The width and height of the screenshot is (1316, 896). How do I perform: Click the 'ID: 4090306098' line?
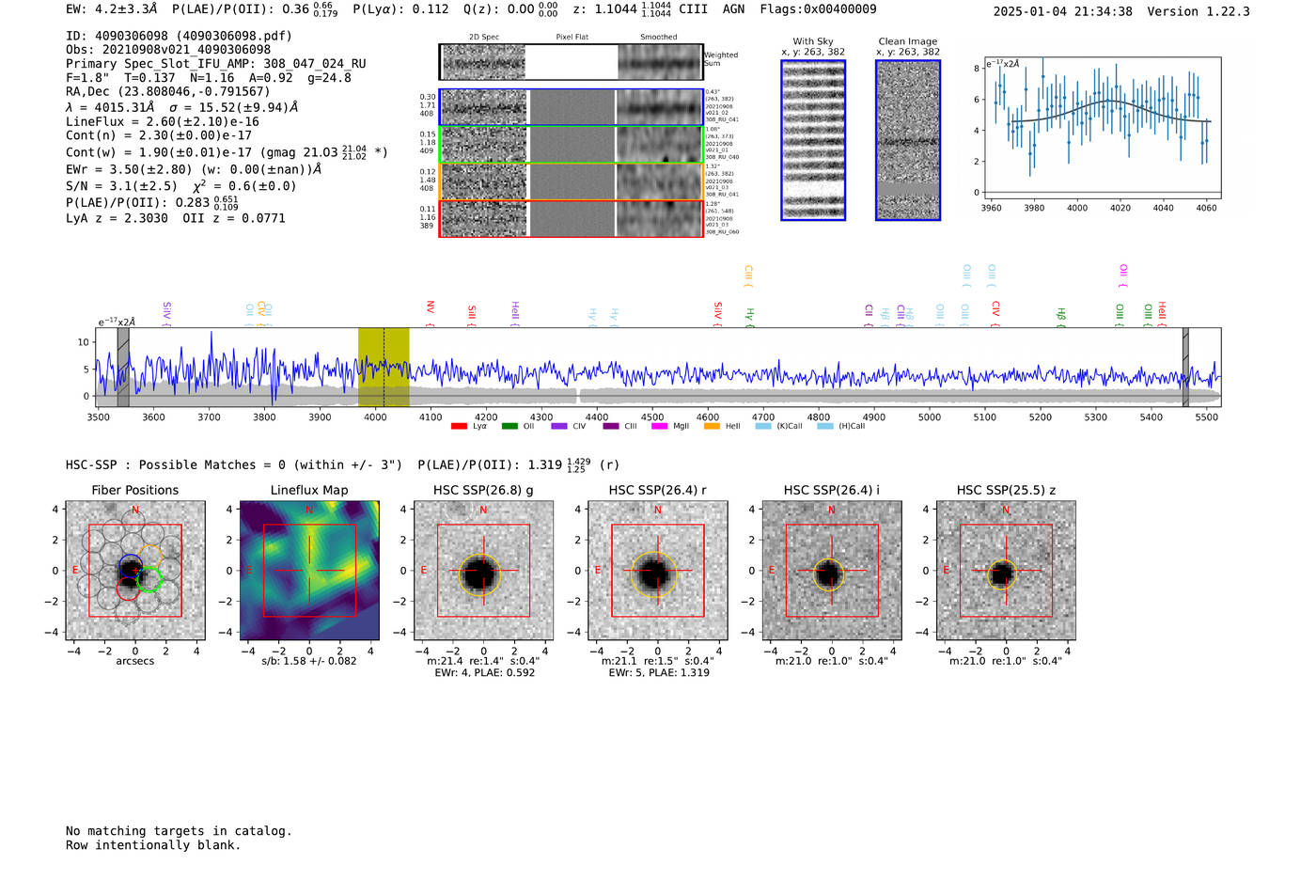179,36
